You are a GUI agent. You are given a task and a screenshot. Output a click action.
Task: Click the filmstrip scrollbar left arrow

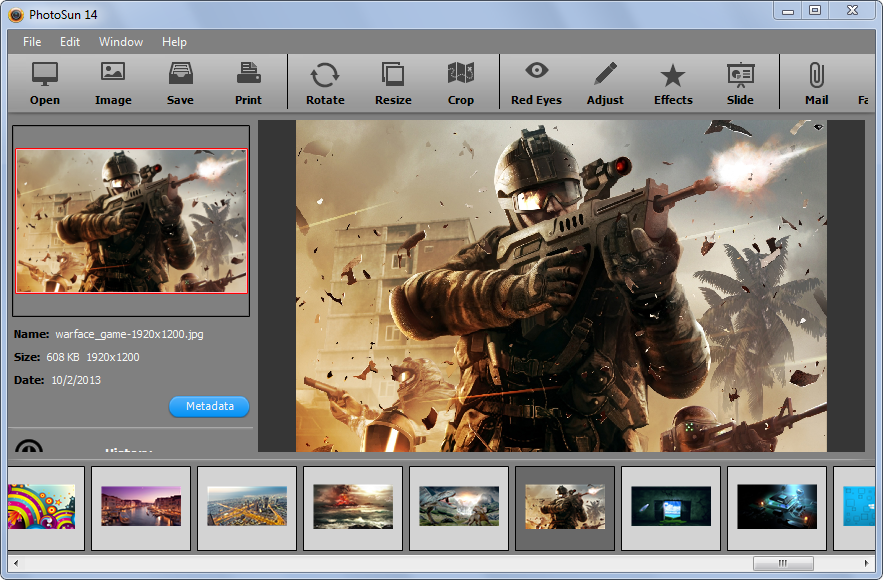pos(16,563)
